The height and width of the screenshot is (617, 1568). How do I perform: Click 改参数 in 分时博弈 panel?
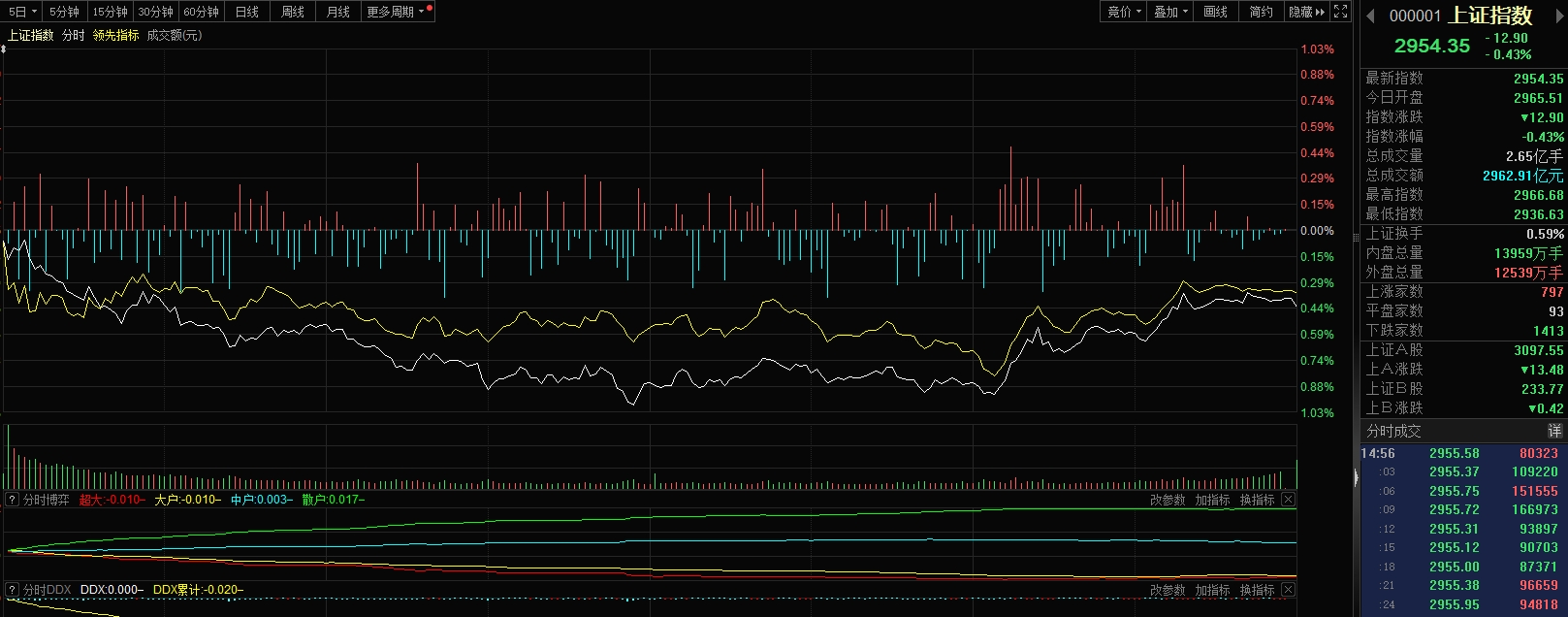point(1168,500)
